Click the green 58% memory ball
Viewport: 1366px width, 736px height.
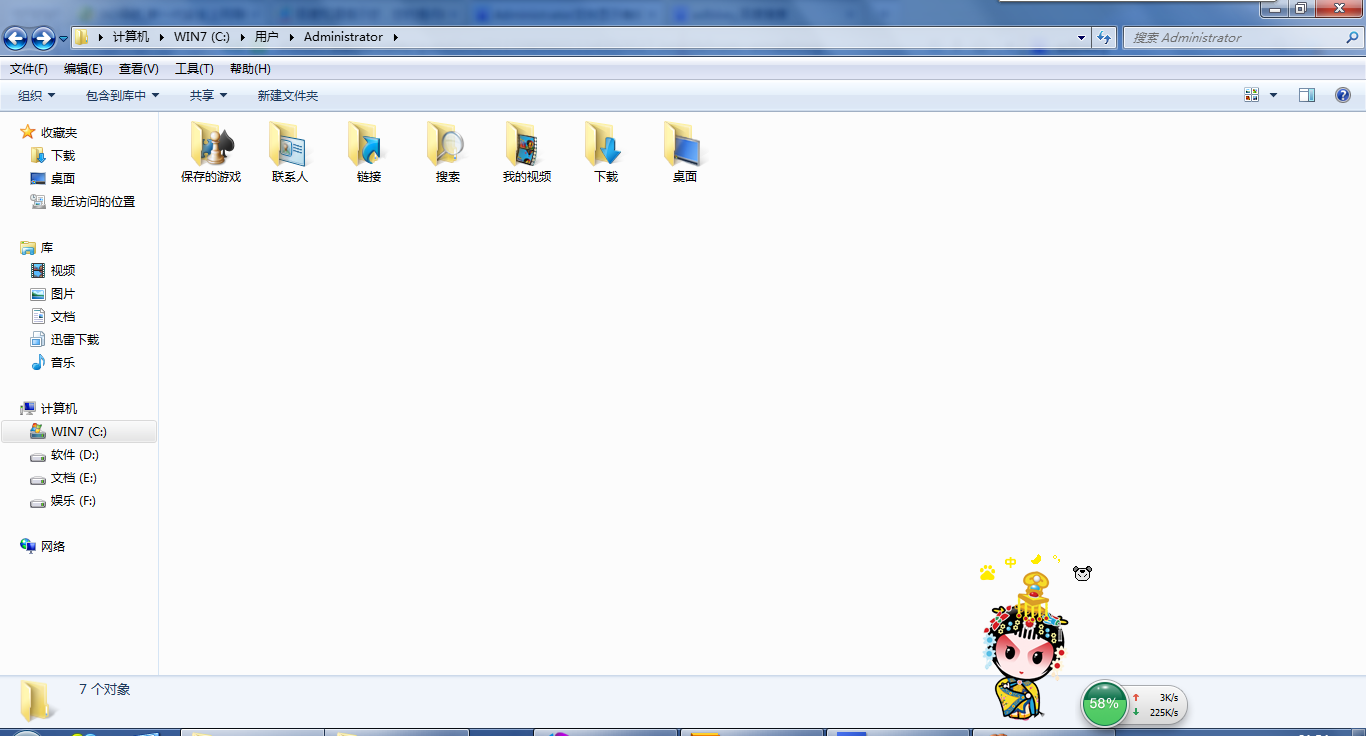(1104, 704)
